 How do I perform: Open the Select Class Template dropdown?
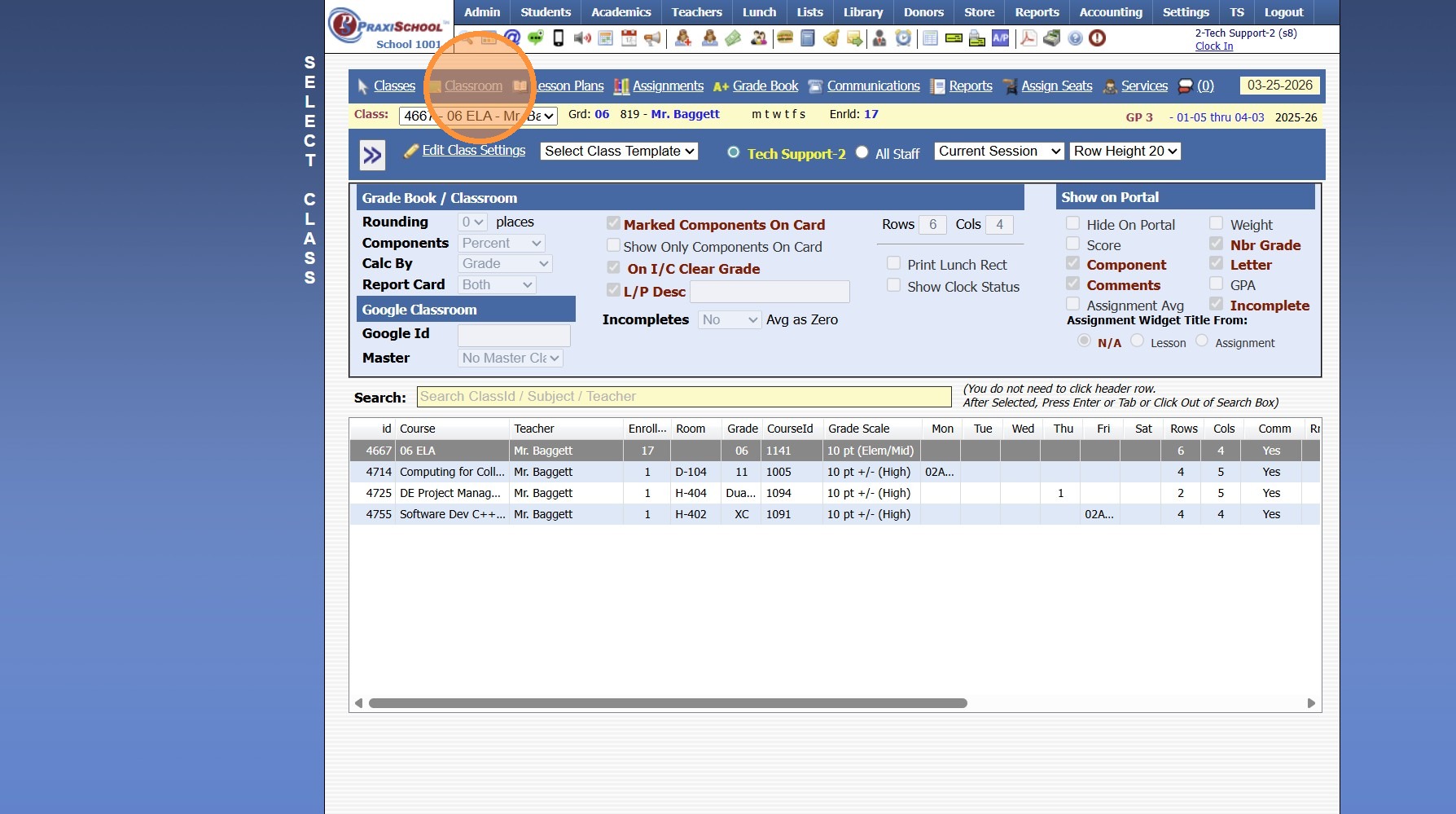click(x=619, y=151)
